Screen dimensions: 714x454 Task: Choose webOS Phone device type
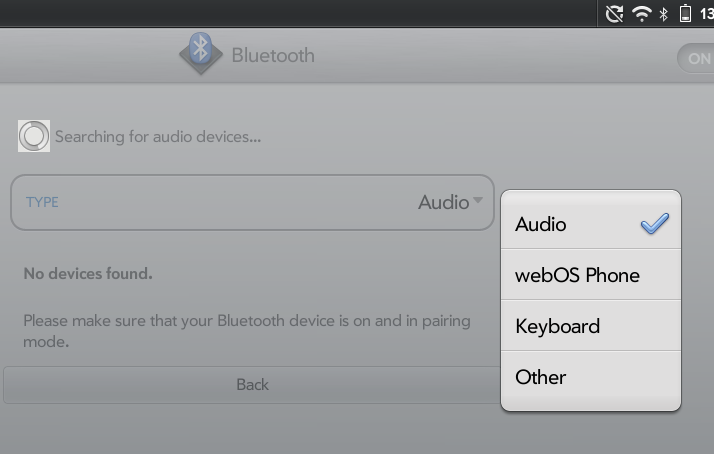click(x=577, y=275)
